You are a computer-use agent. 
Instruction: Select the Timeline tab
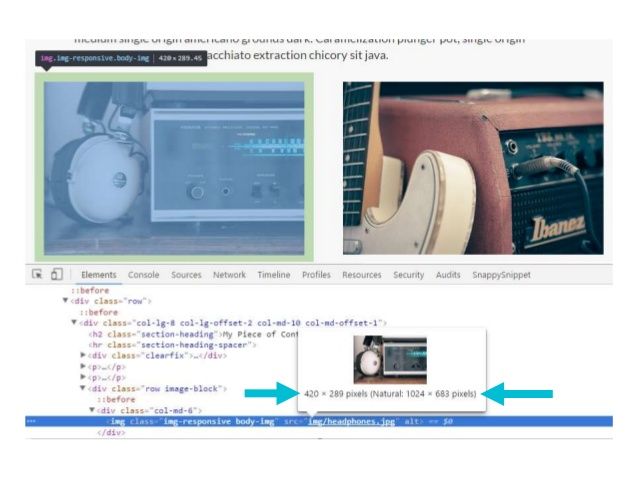tap(274, 275)
